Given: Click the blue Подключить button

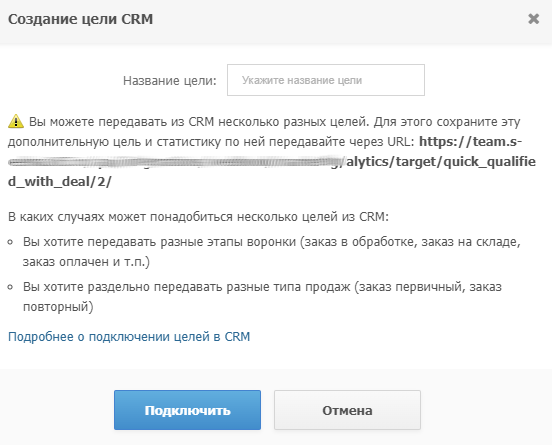Looking at the screenshot, I should pos(187,410).
